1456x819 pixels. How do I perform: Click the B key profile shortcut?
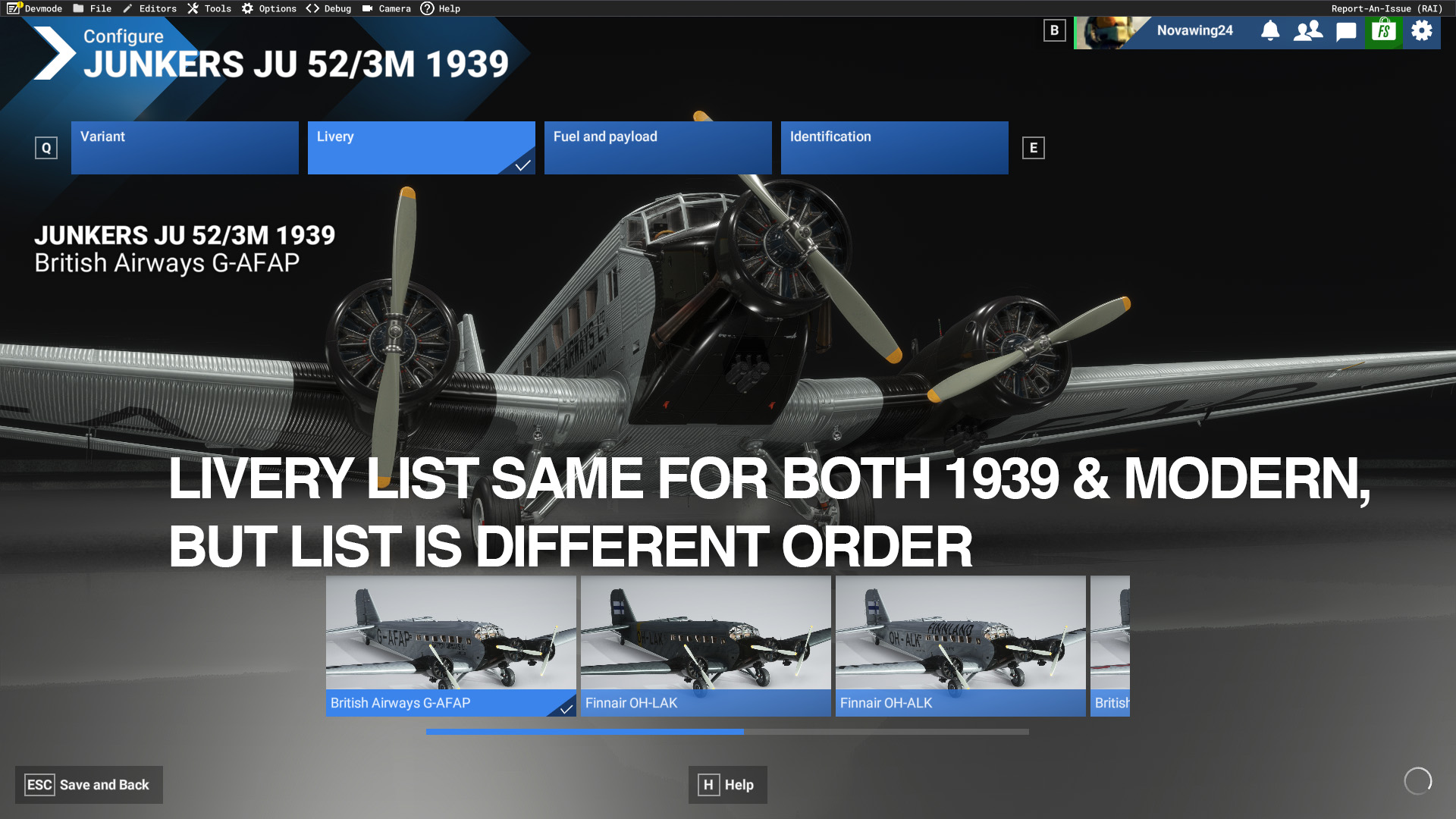pos(1054,30)
